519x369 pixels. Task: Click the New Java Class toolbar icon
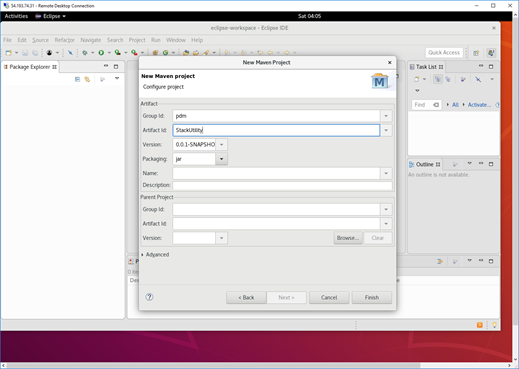165,53
